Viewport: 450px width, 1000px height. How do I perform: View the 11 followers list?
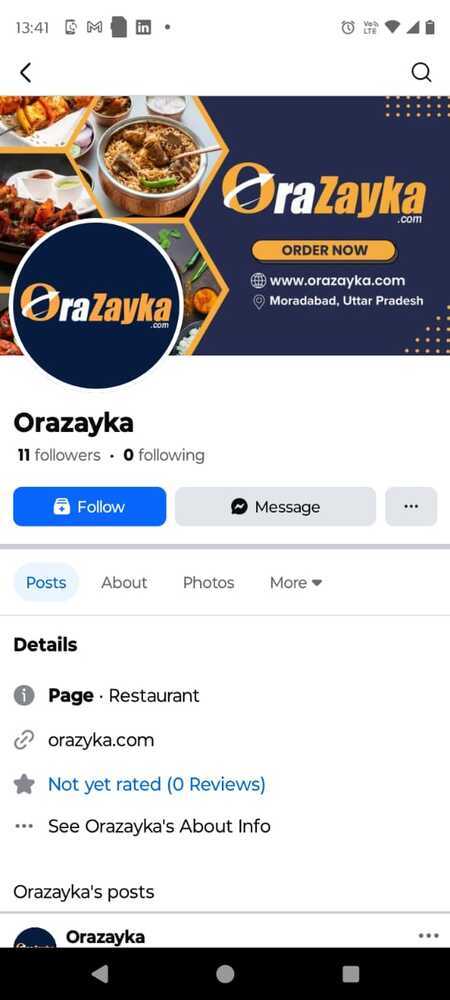pyautogui.click(x=59, y=455)
